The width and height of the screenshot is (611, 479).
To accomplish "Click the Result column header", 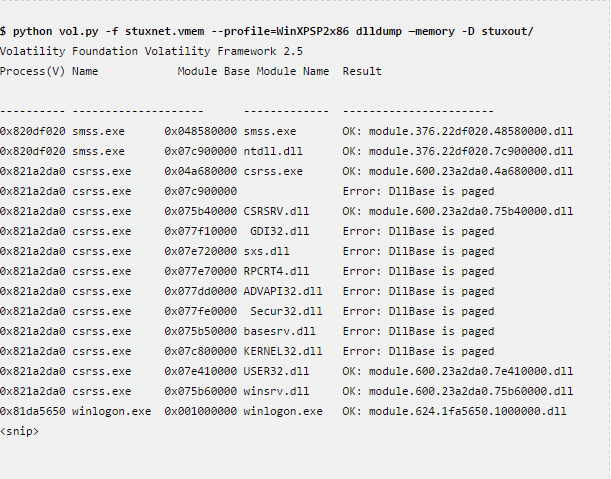I will click(x=362, y=71).
